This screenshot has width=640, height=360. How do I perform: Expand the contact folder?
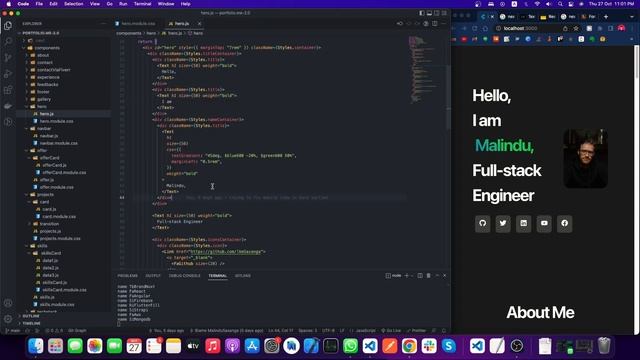point(44,62)
